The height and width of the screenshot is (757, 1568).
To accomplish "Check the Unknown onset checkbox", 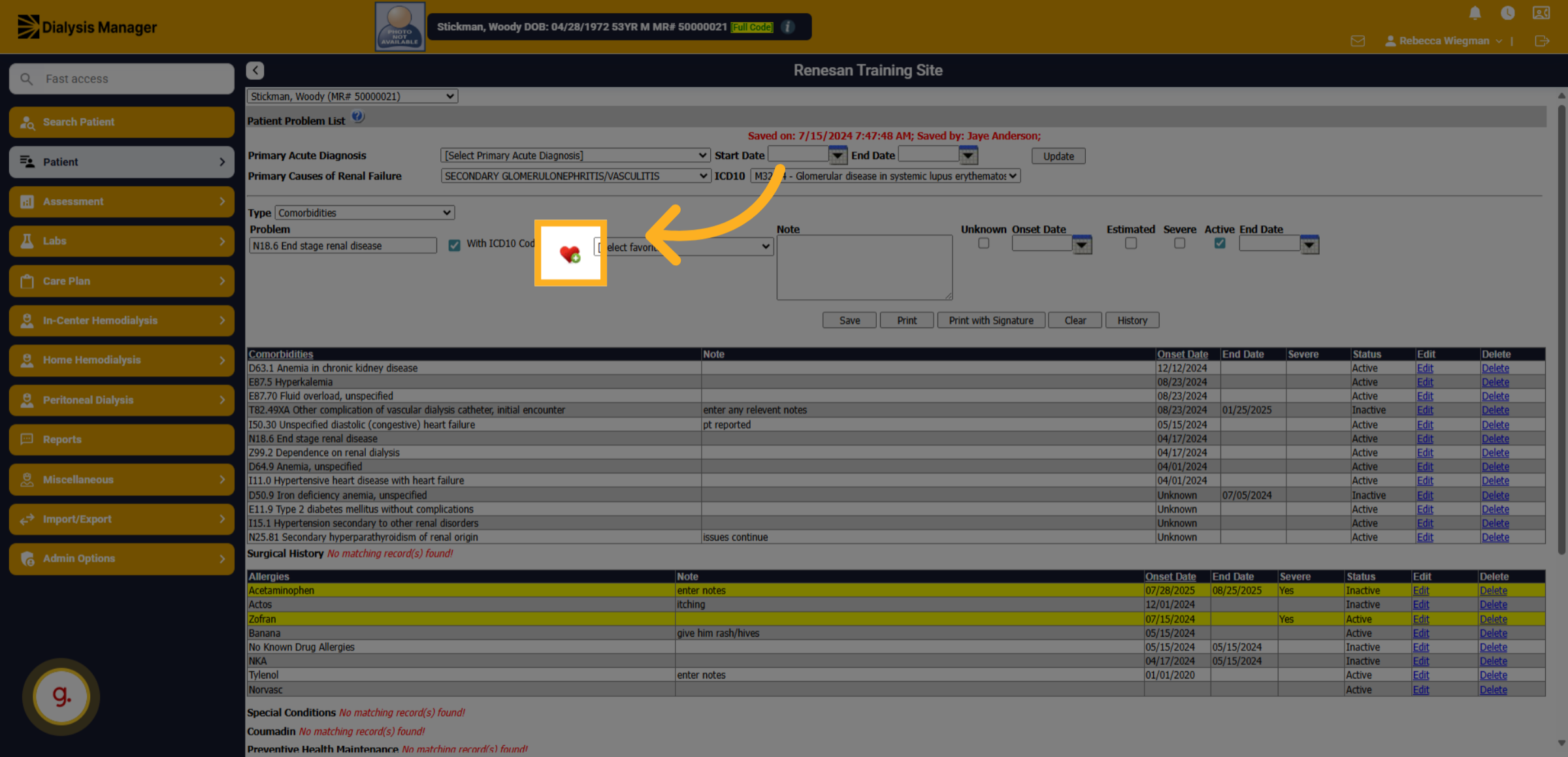I will click(983, 243).
